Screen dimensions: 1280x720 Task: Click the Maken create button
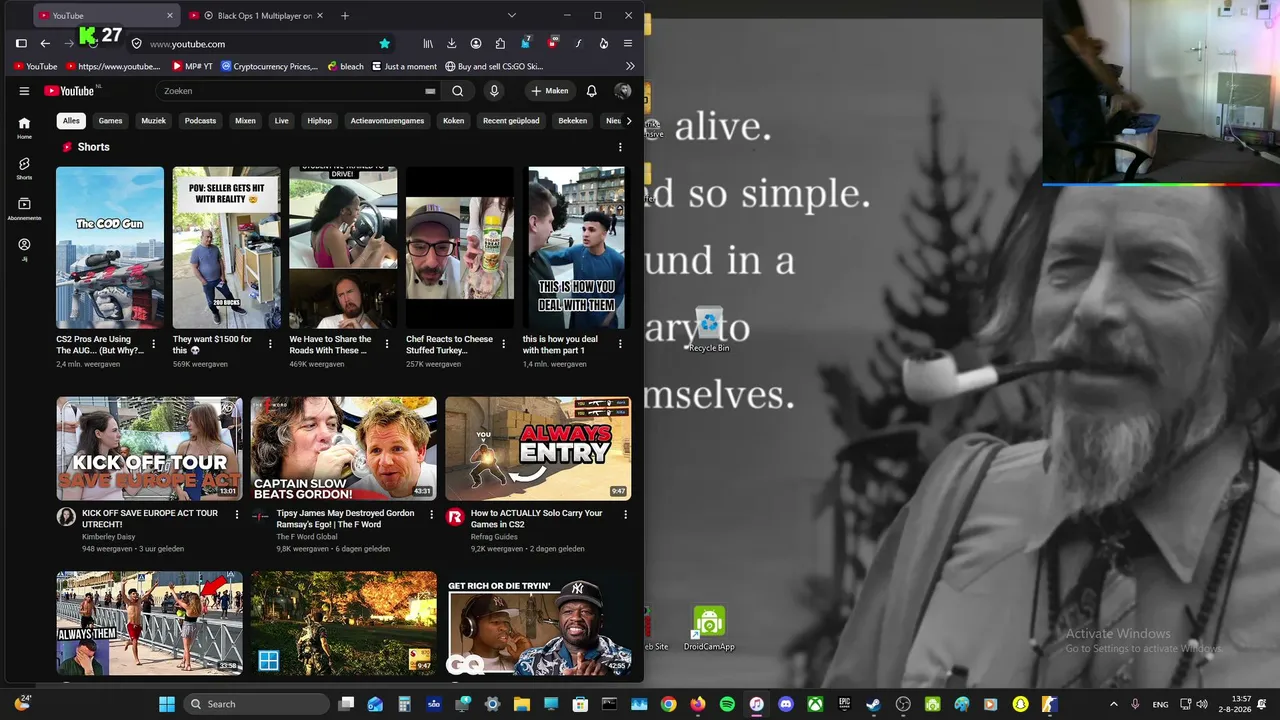point(550,91)
